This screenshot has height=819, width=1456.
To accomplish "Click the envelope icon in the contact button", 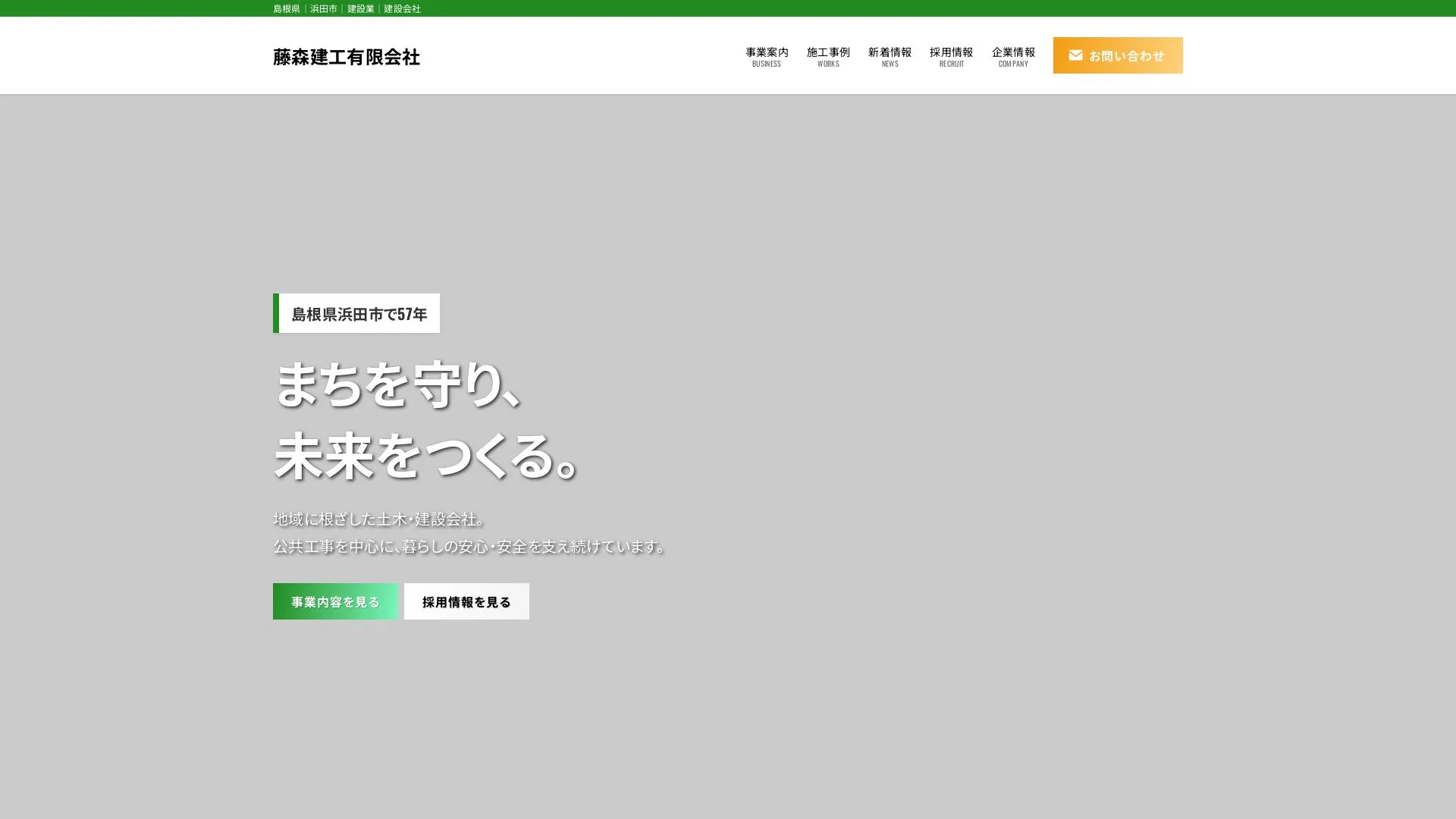I will pyautogui.click(x=1075, y=55).
